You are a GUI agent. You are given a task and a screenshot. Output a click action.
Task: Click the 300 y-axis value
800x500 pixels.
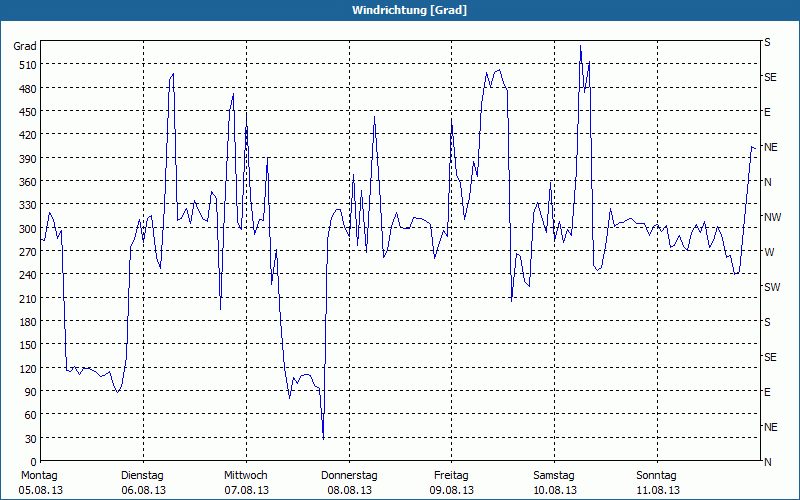click(x=28, y=229)
